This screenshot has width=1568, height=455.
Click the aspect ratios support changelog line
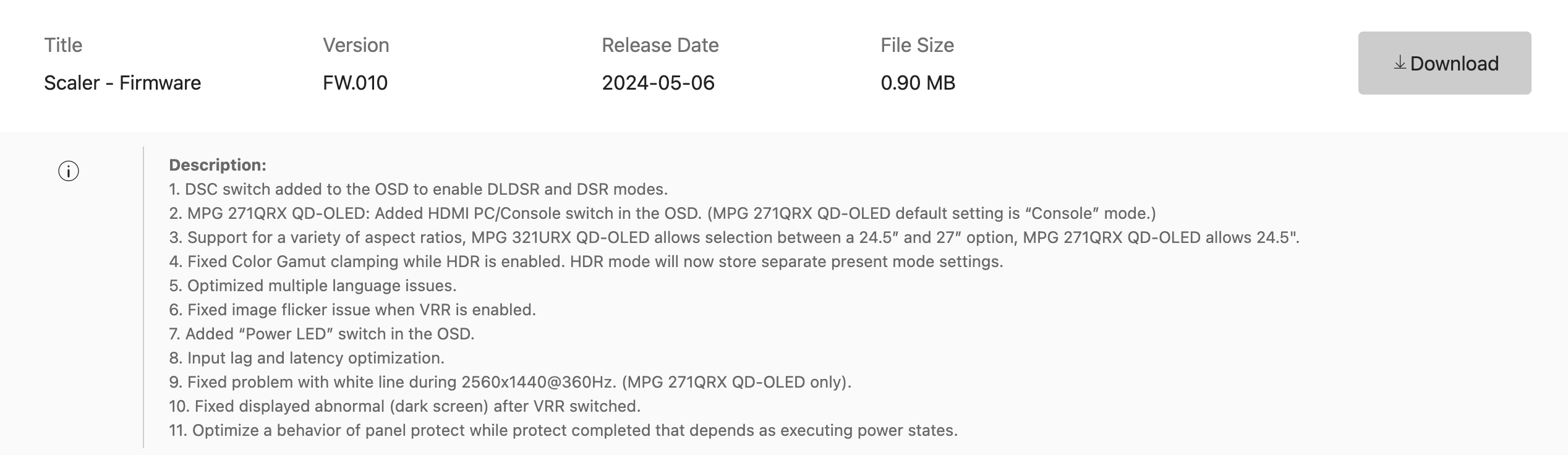735,237
